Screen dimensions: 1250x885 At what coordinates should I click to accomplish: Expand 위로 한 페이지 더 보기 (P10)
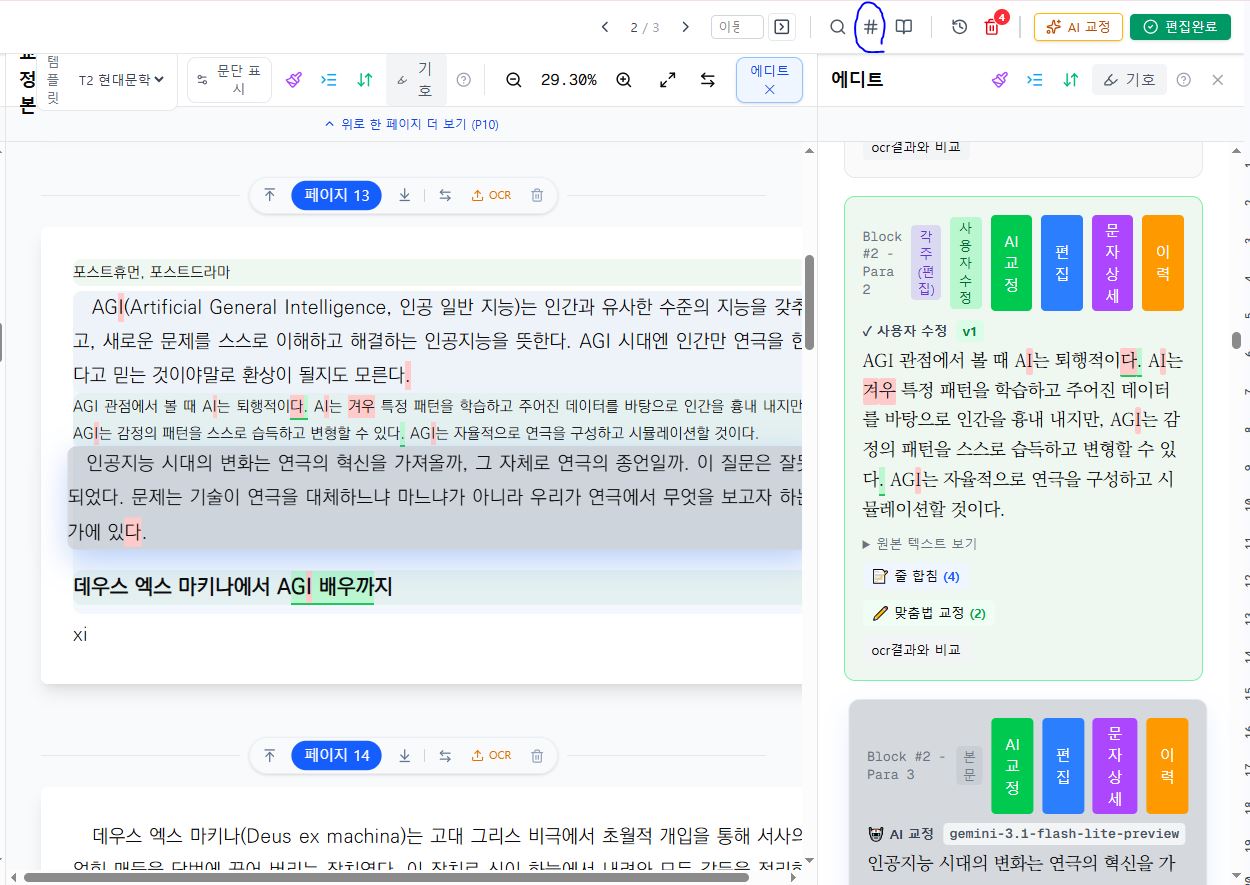[412, 124]
